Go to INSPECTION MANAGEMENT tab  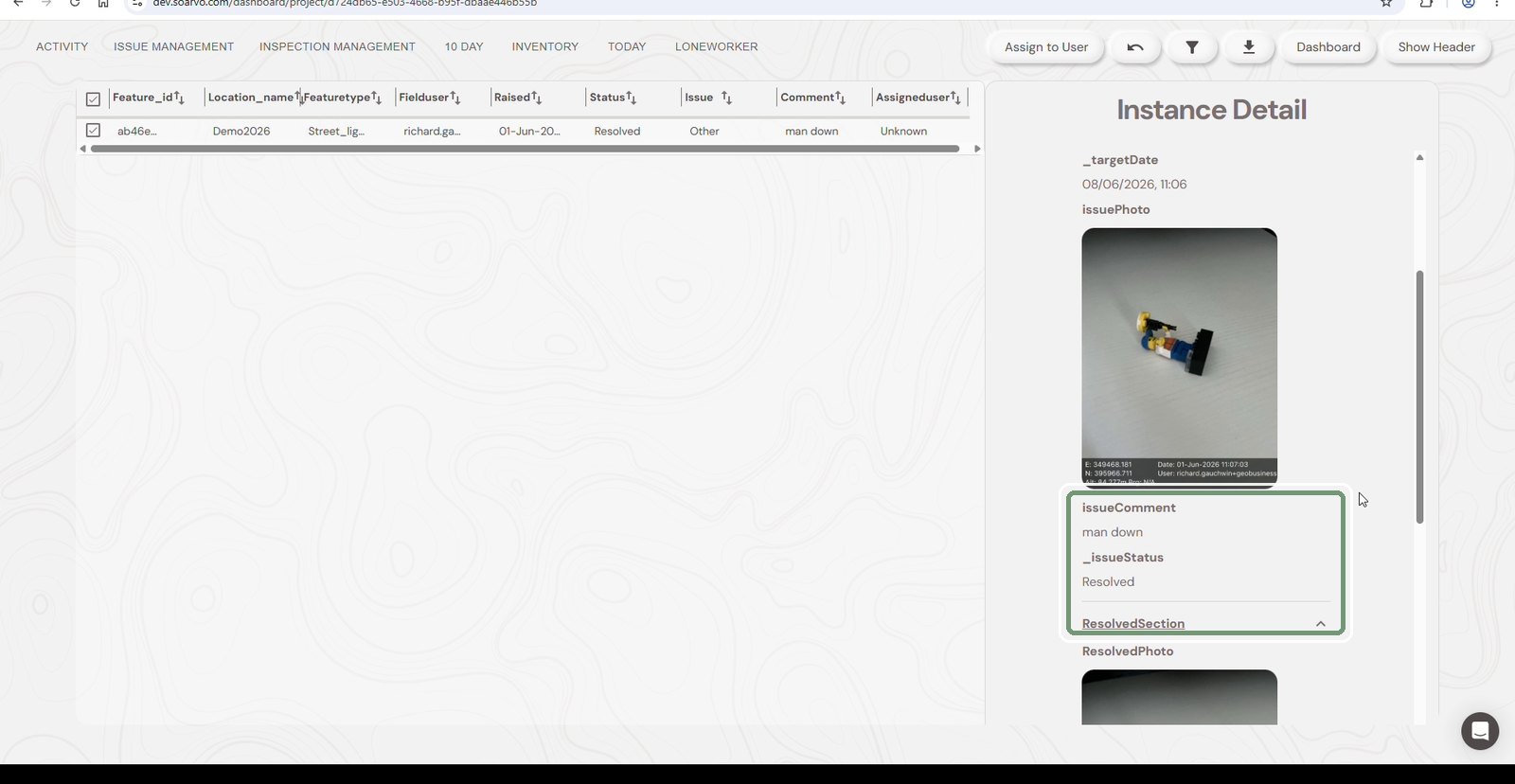(x=337, y=46)
